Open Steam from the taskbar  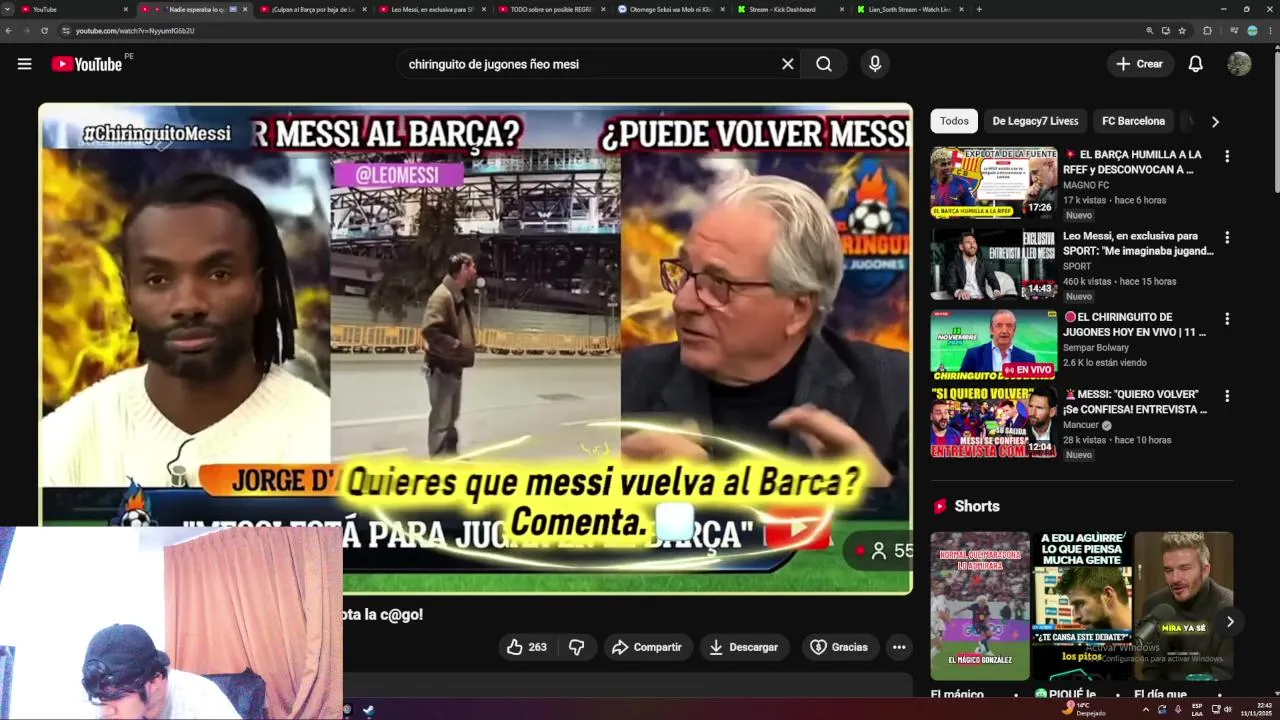368,710
